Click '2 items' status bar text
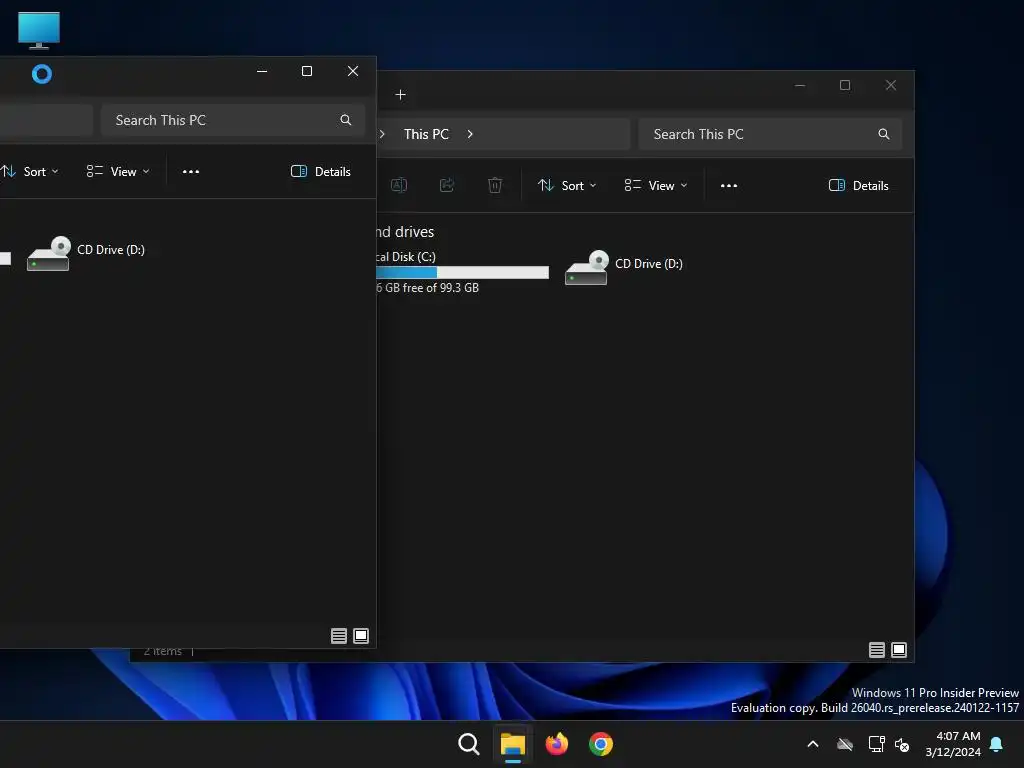Screen dimensions: 1024x768 (x=163, y=652)
